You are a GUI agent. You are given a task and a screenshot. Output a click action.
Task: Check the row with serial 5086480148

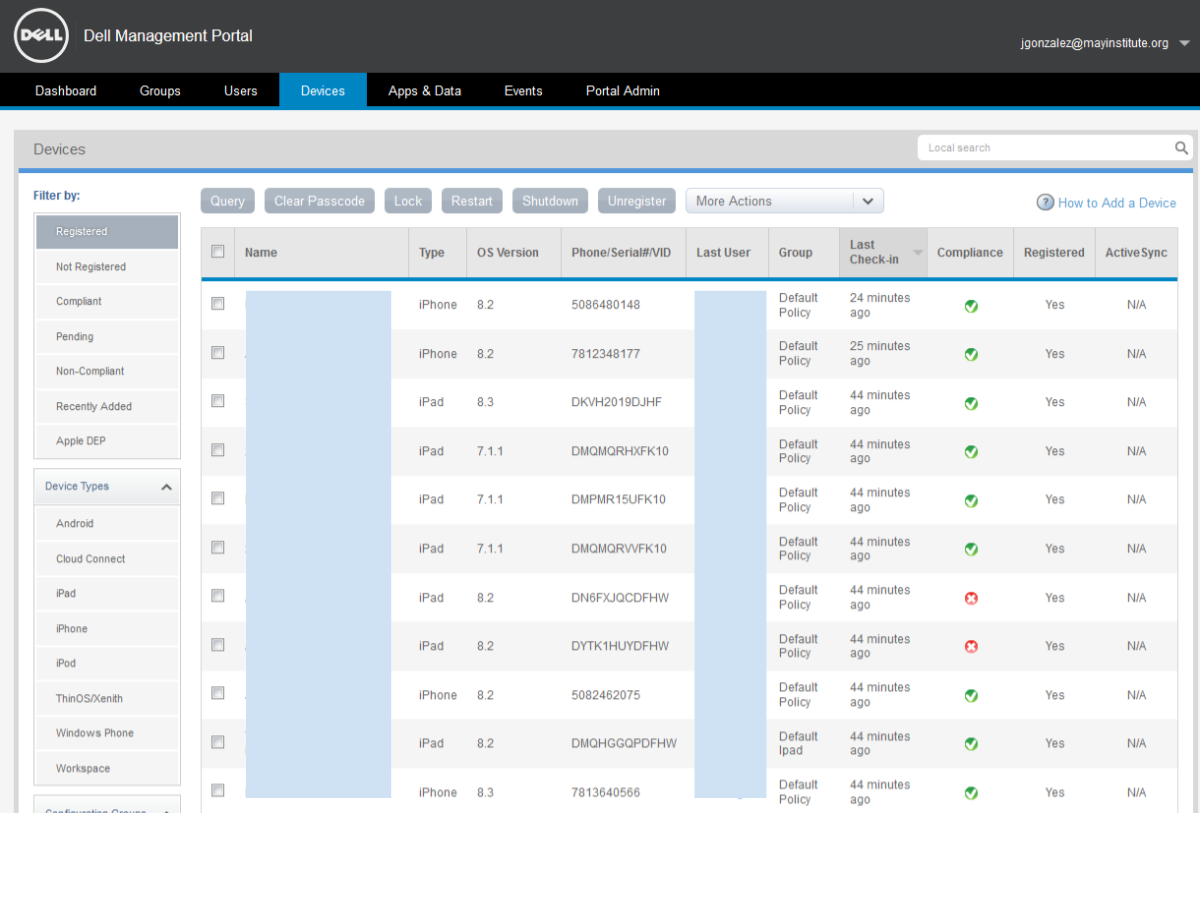pyautogui.click(x=218, y=303)
